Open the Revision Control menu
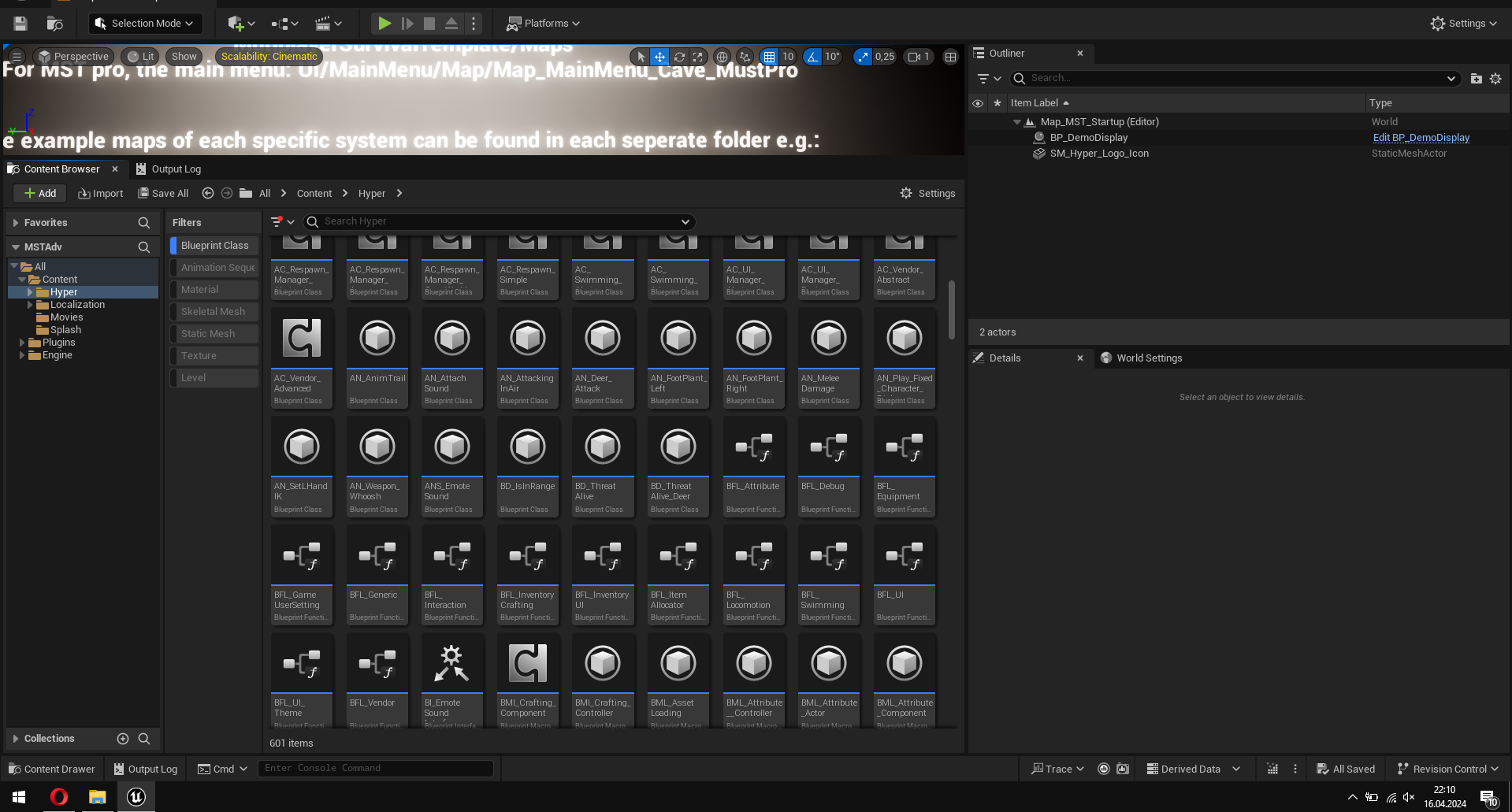The width and height of the screenshot is (1512, 812). pyautogui.click(x=1448, y=769)
